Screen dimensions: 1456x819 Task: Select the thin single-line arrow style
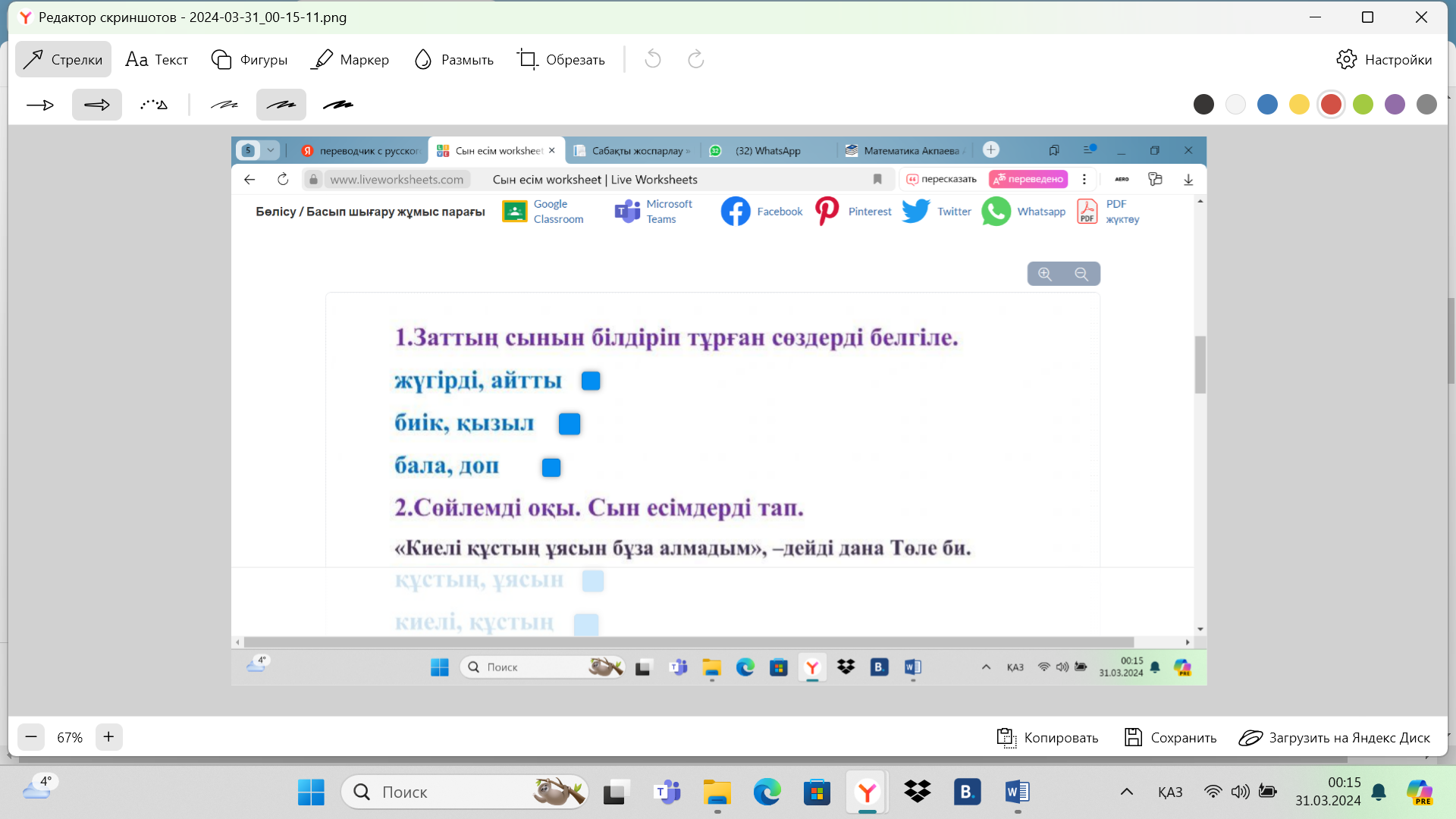coord(40,105)
